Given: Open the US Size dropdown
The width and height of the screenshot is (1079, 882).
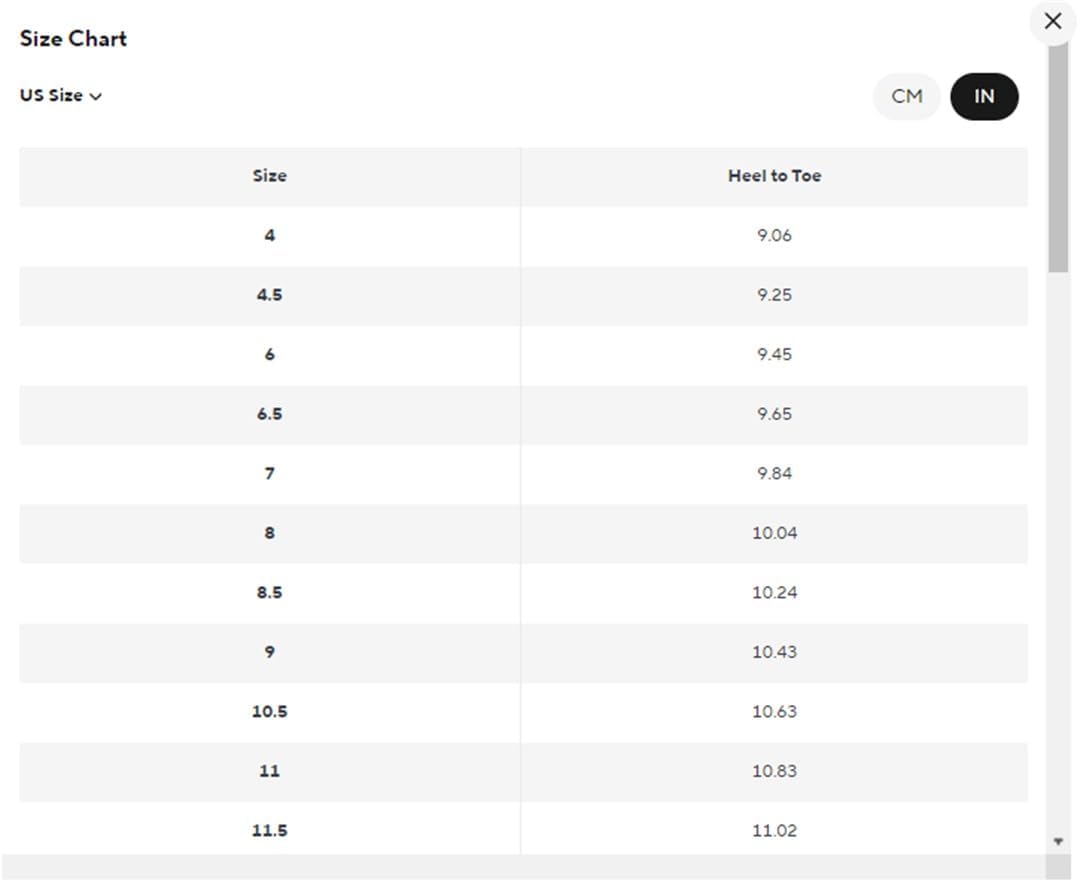Looking at the screenshot, I should (61, 96).
